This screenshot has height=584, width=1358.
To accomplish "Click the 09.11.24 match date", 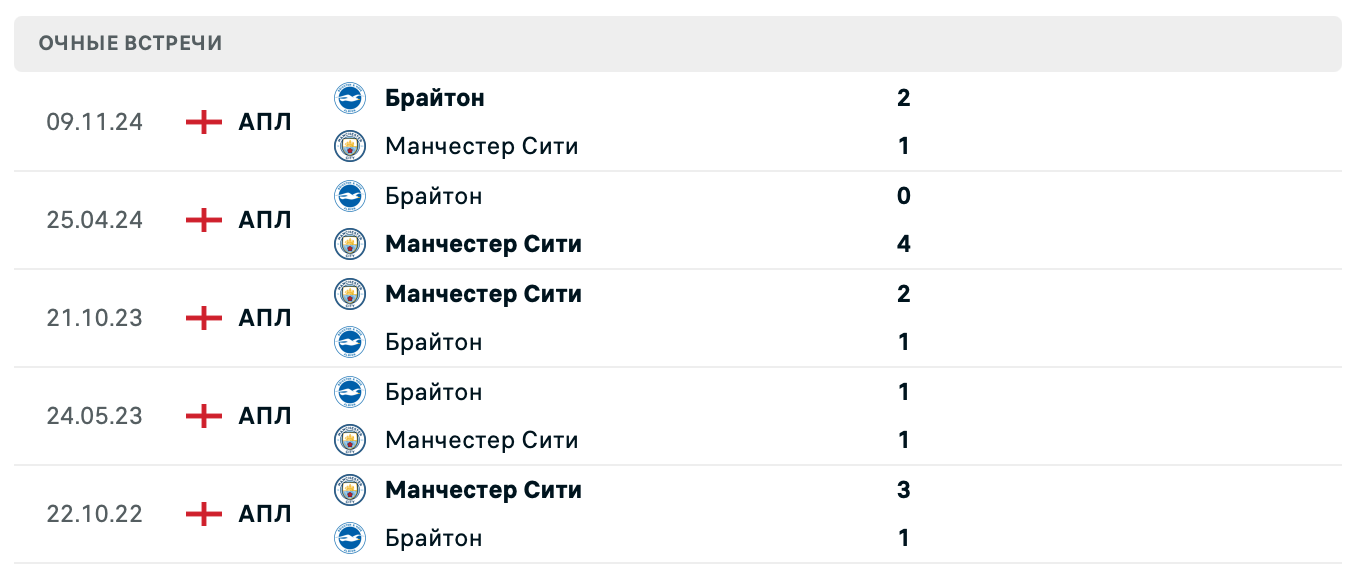I will pyautogui.click(x=94, y=122).
